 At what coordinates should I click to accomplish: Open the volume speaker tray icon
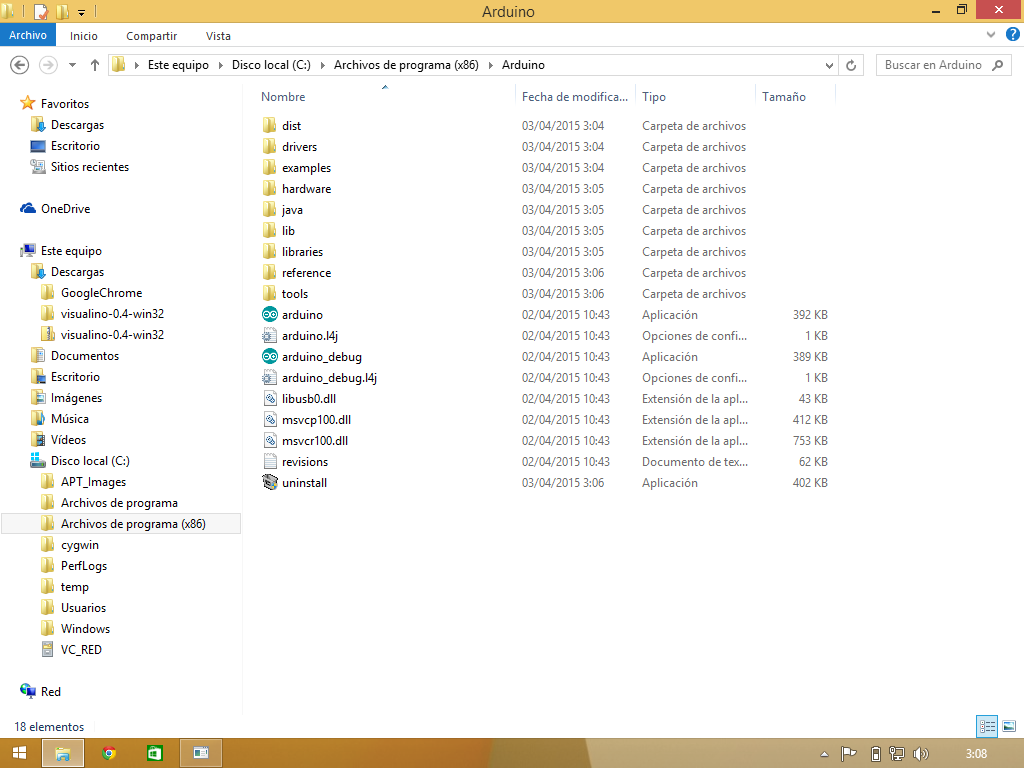pyautogui.click(x=920, y=754)
